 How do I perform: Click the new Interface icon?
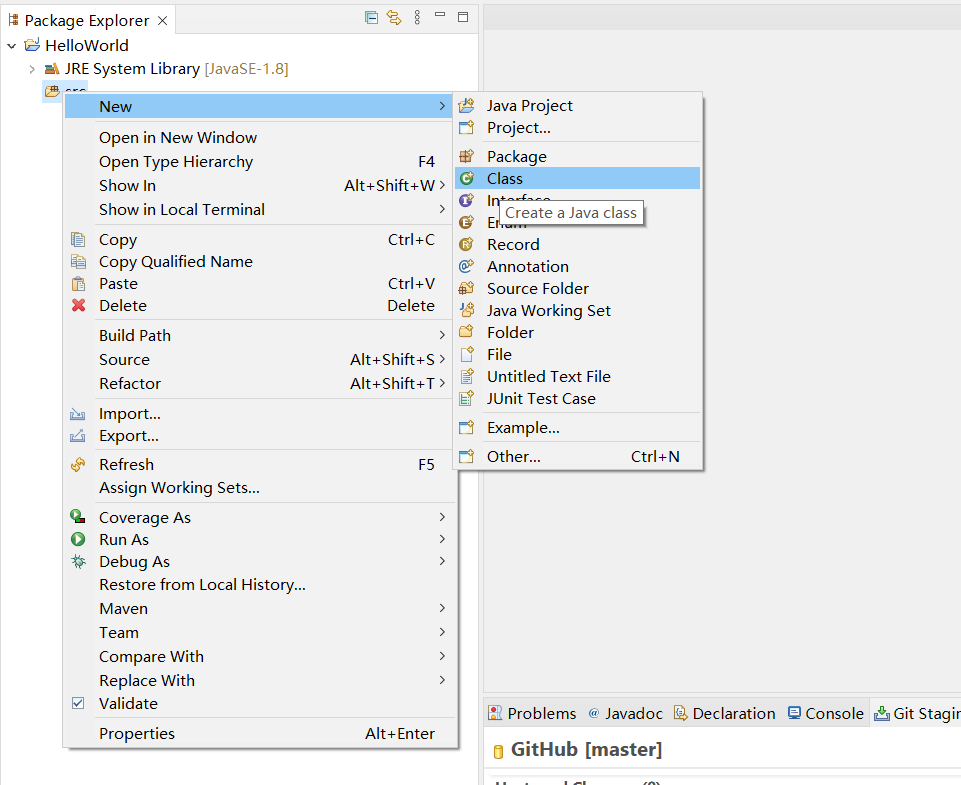tap(467, 200)
